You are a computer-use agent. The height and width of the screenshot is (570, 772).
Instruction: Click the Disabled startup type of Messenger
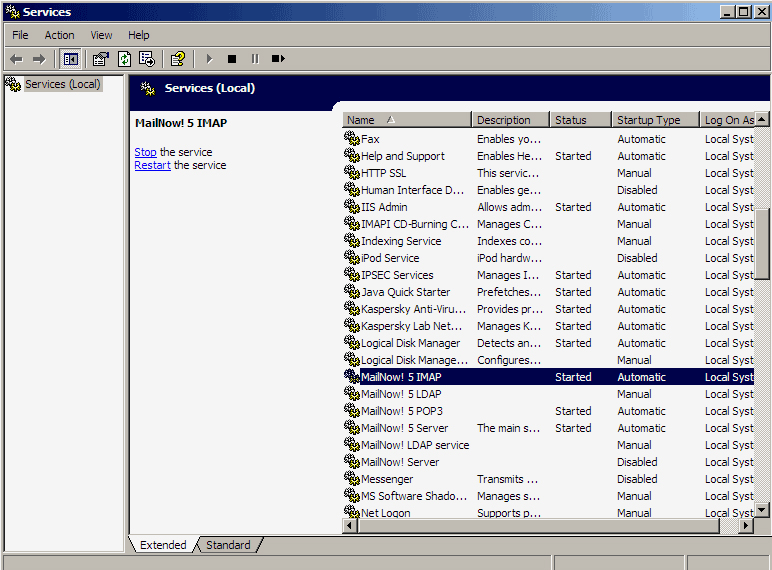pos(637,479)
